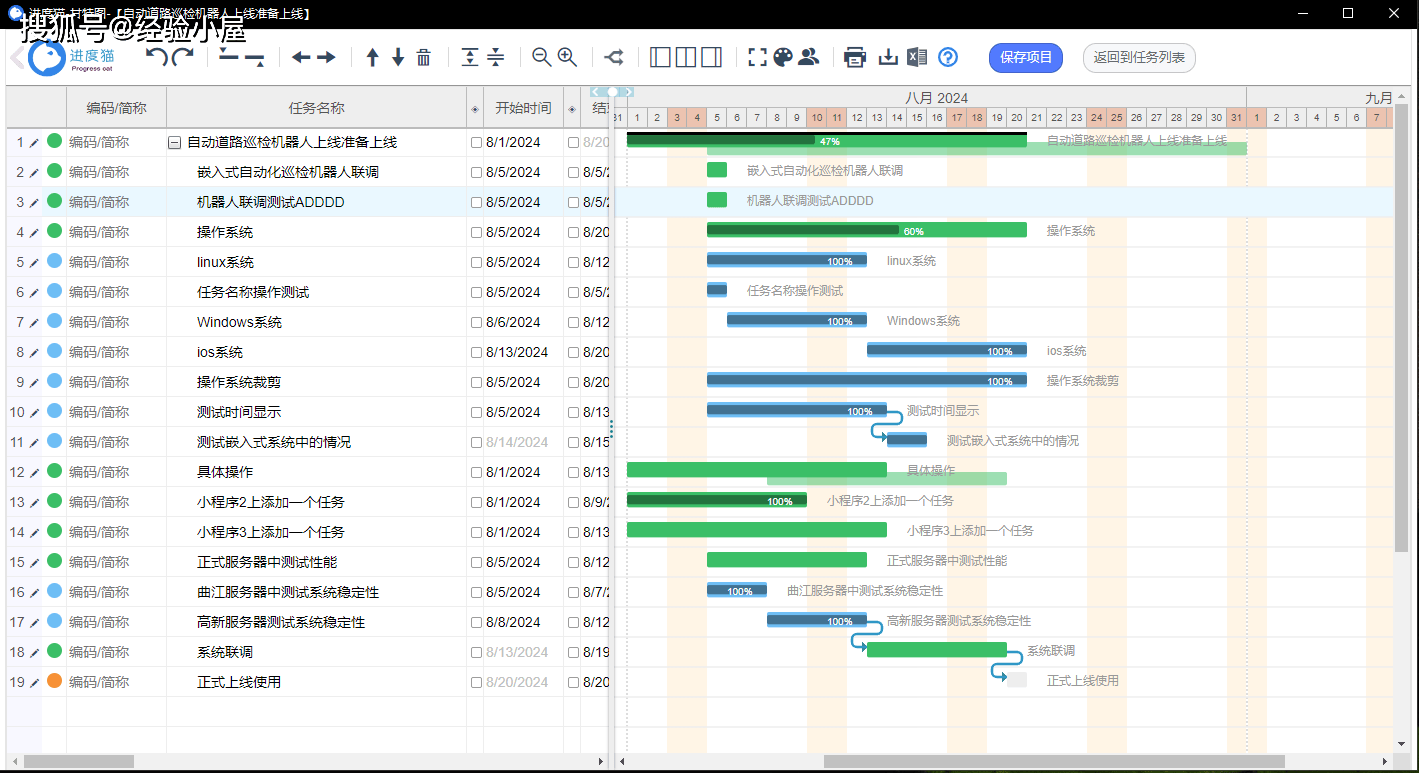Click start date 8/13/2024 of ios系统
This screenshot has width=1419, height=773.
pos(517,352)
